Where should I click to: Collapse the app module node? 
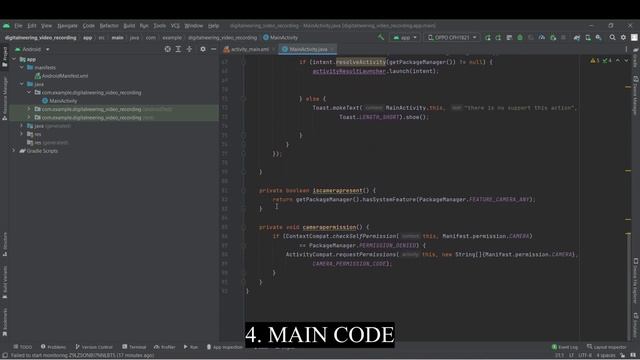15,59
